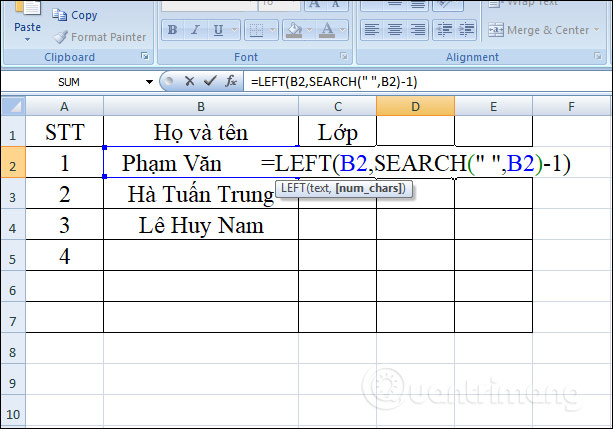The width and height of the screenshot is (613, 429).
Task: Apply Fill Color bucket
Action: pos(294,30)
